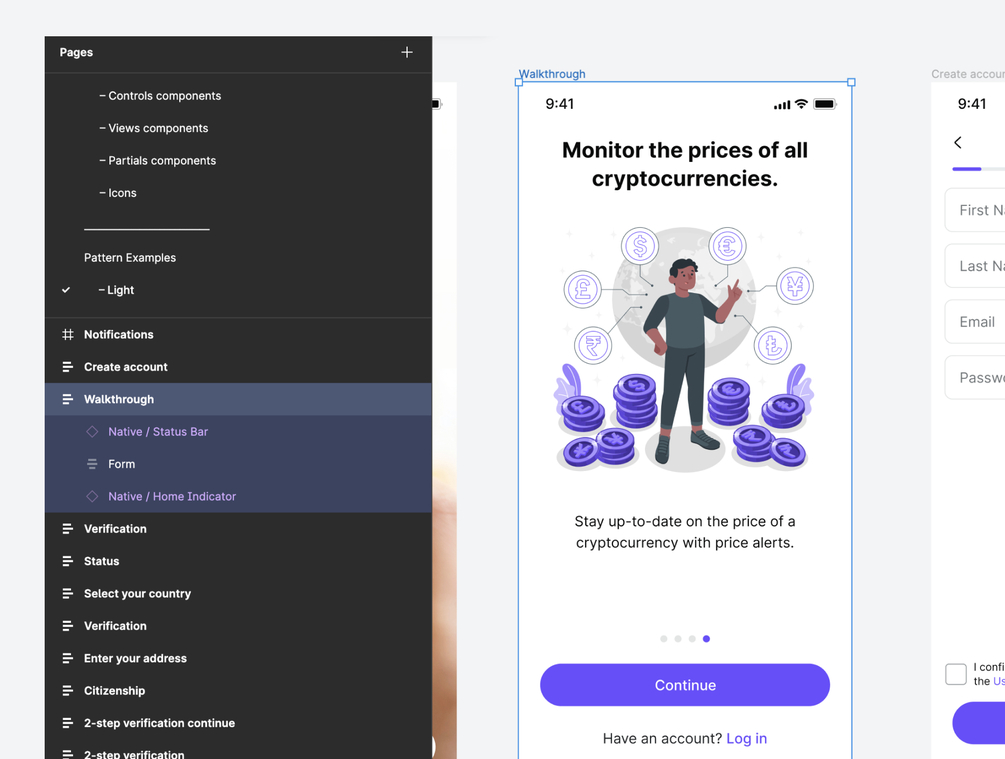Click the Form layer auto-layout icon

point(92,463)
